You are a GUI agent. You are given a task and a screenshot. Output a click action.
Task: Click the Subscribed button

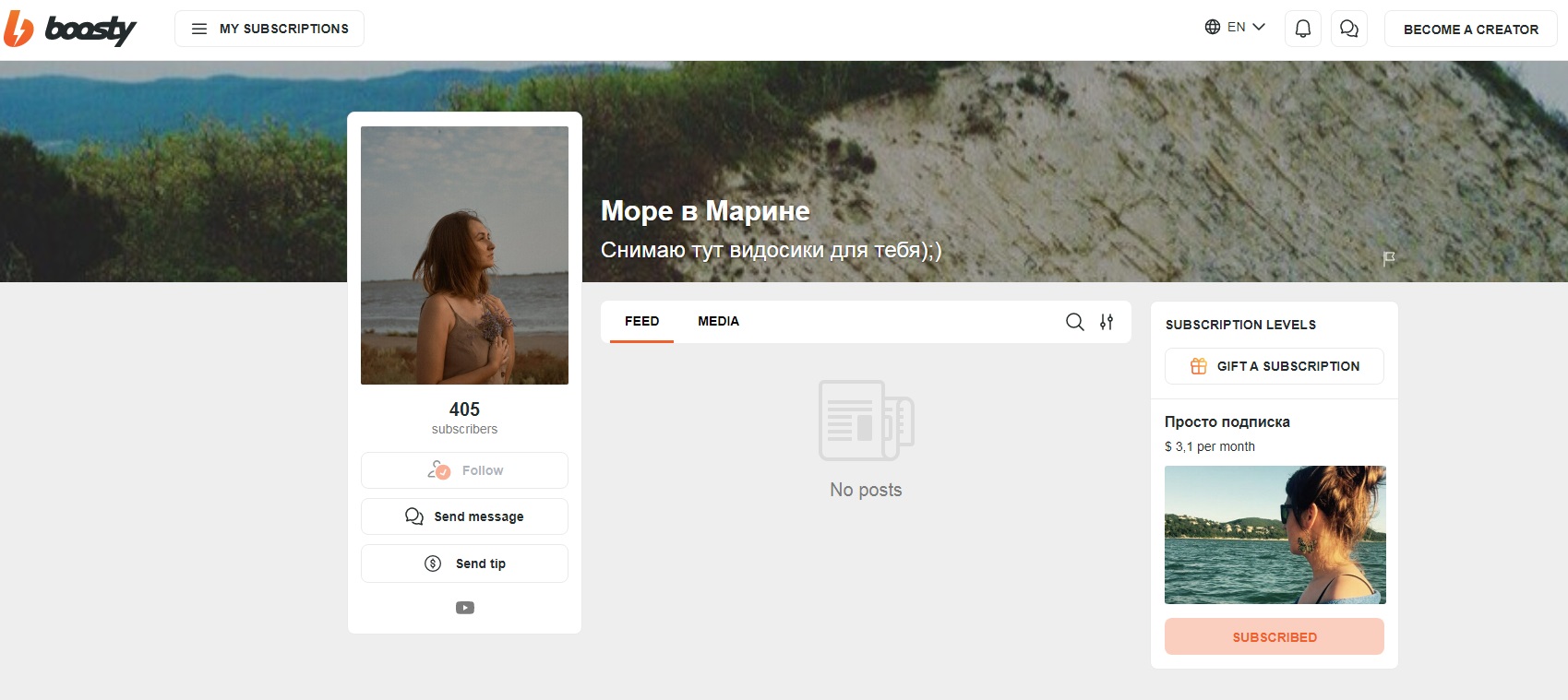[x=1275, y=636]
